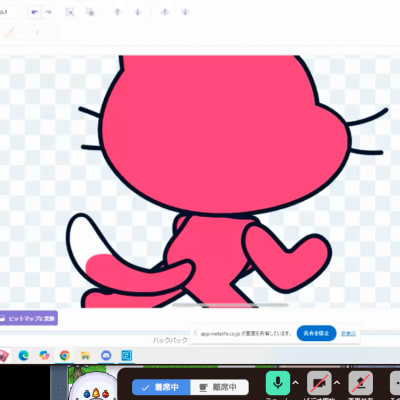Toggle screen sharing in meeting bar
The width and height of the screenshot is (400, 400).
(360, 383)
